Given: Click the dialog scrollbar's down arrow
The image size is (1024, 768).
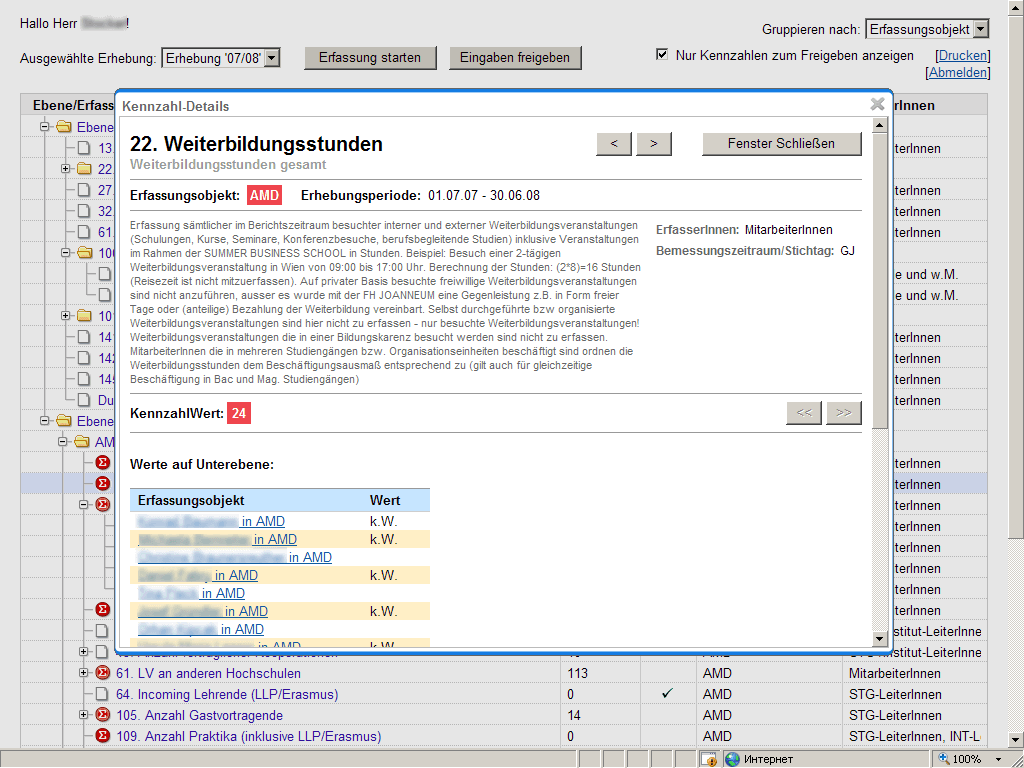Looking at the screenshot, I should coord(880,638).
